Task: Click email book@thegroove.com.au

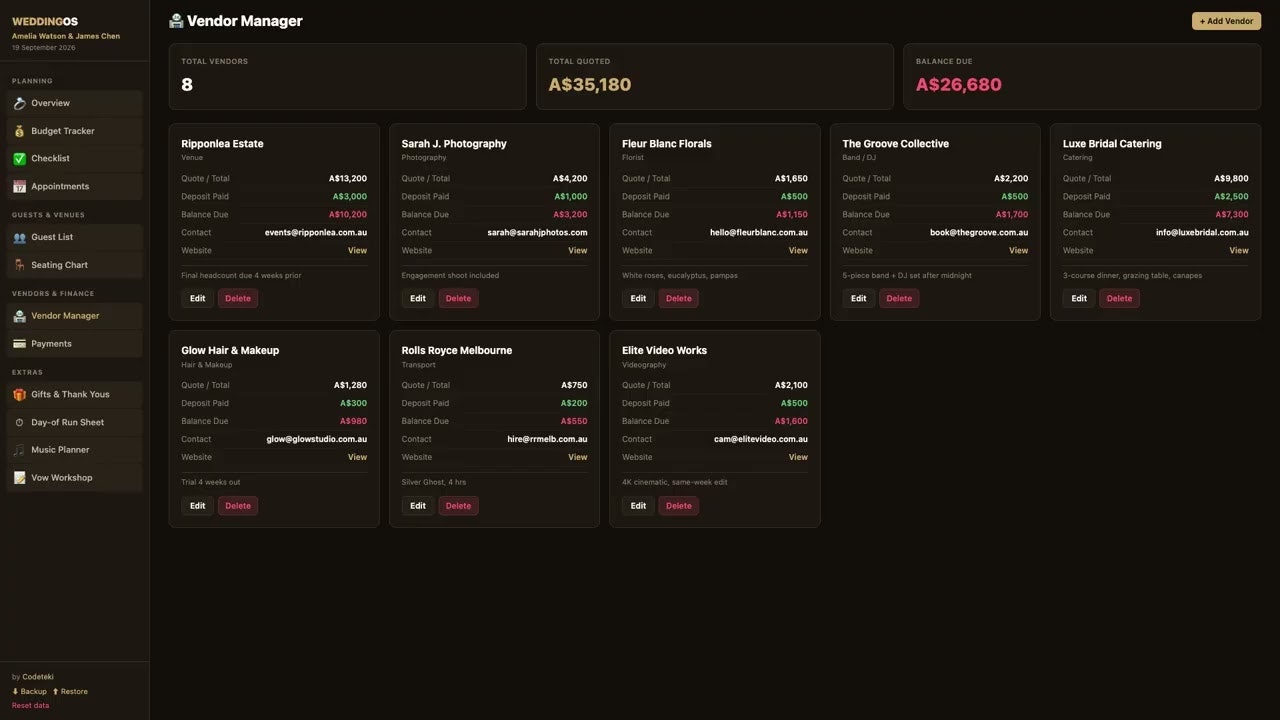Action: [979, 233]
